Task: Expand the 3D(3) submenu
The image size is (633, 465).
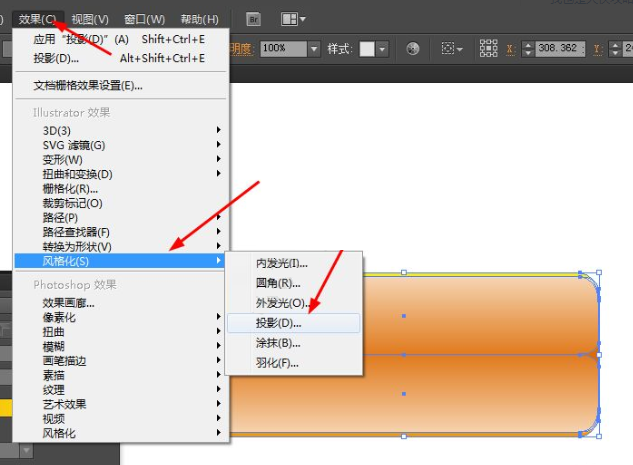Action: 121,130
